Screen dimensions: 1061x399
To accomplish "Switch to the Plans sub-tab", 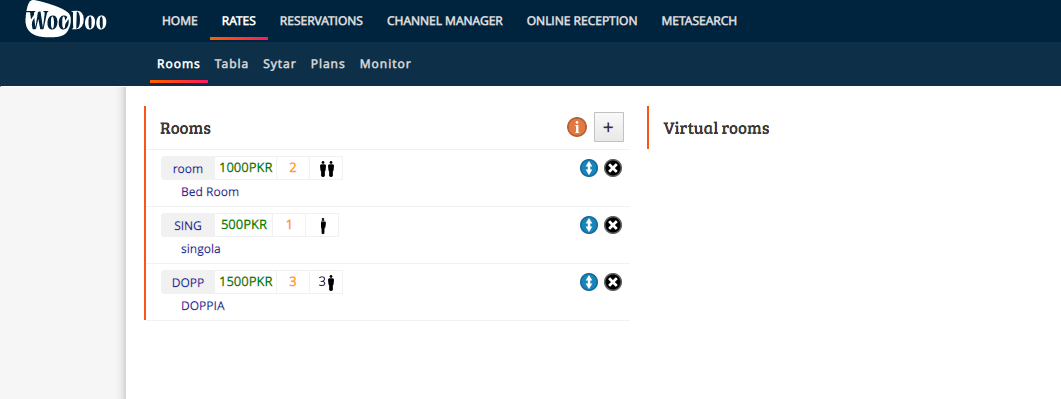I will coord(328,64).
